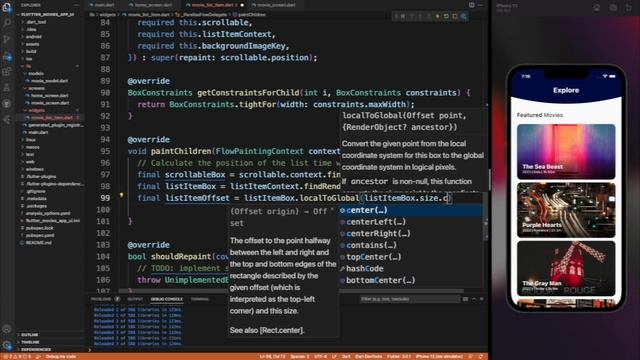Select the DEBUG CONSOLE panel tab
This screenshot has width=640, height=360.
tap(167, 299)
